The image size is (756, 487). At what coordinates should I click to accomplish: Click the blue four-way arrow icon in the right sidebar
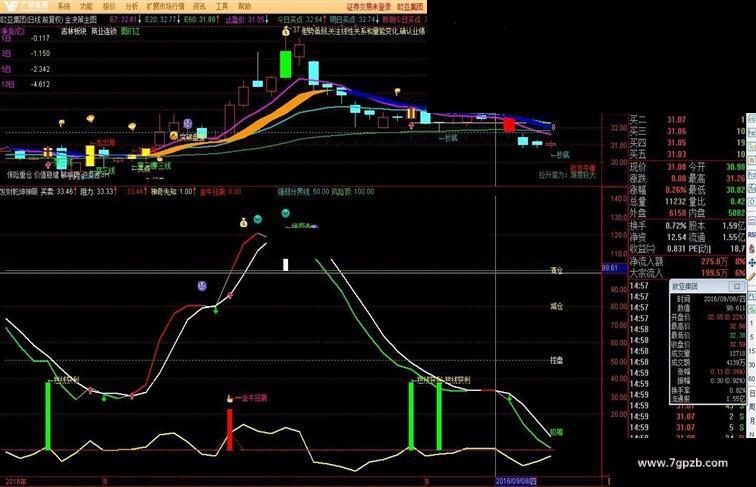(x=752, y=263)
